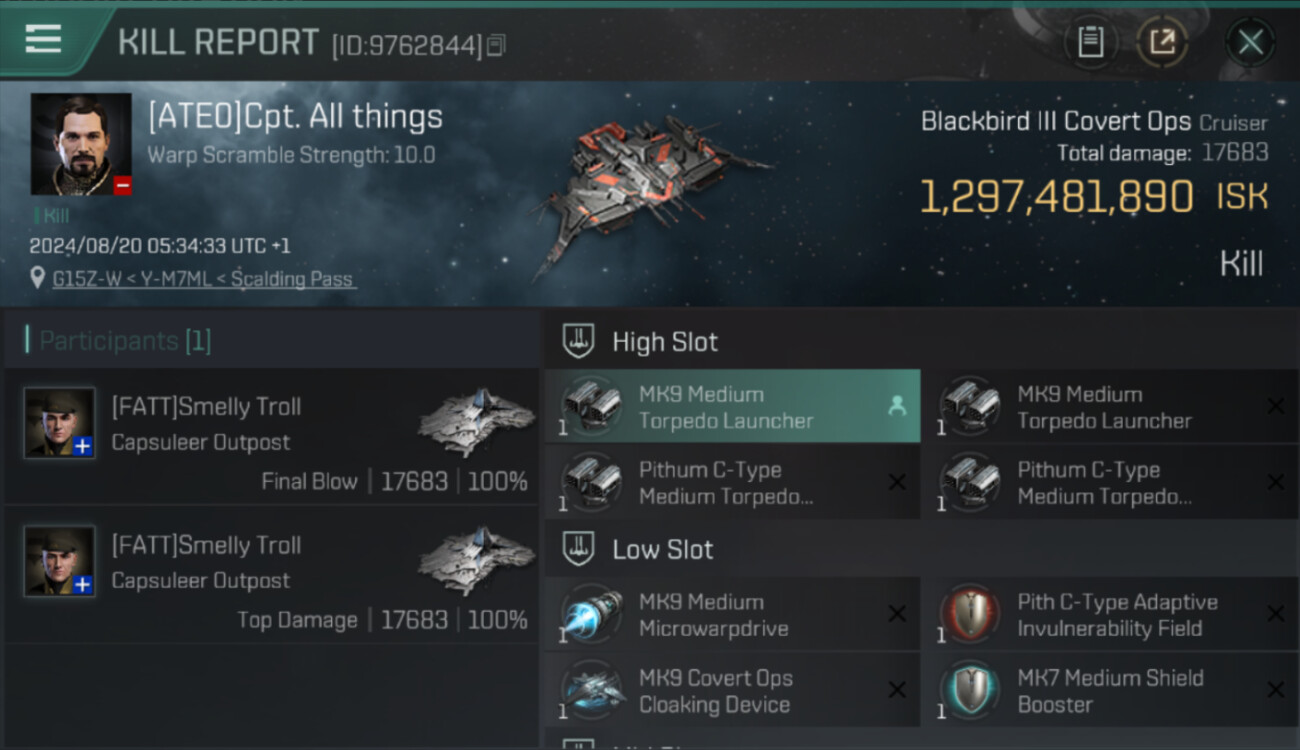Close the kill report window
Screen dimensions: 1300x750
(x=1250, y=42)
